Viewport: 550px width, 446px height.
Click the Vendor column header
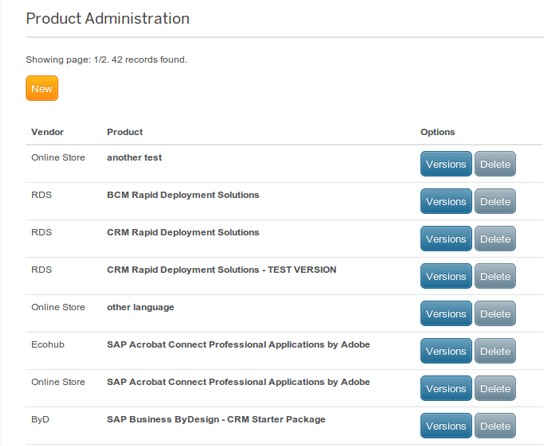(47, 132)
